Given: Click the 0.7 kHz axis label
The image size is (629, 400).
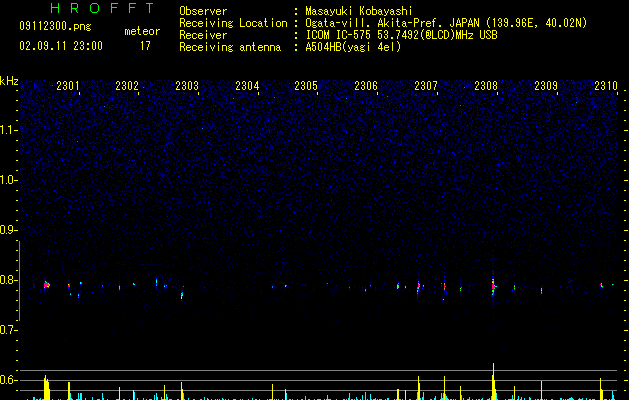Looking at the screenshot, I should [x=8, y=330].
